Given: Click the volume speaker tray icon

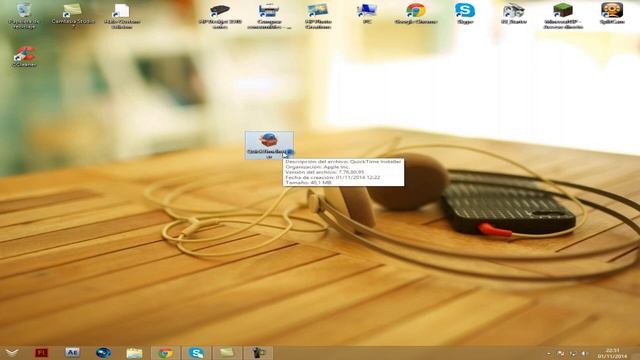Looking at the screenshot, I should pos(584,353).
